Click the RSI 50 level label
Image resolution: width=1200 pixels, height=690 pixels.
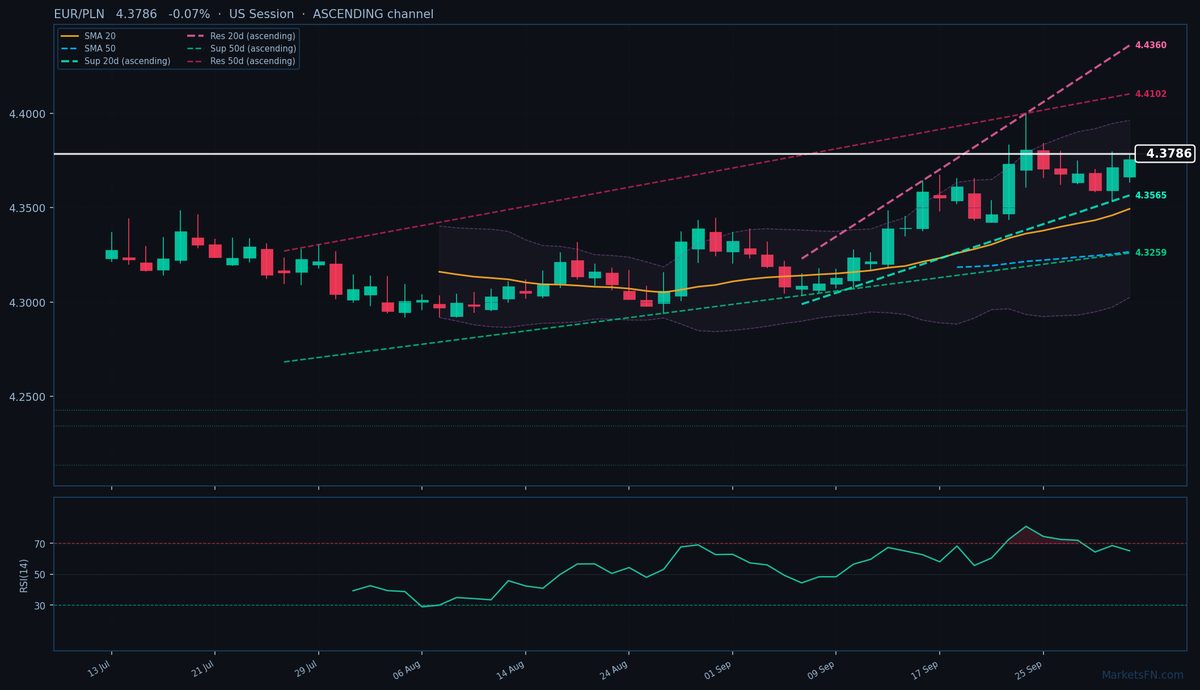click(41, 575)
